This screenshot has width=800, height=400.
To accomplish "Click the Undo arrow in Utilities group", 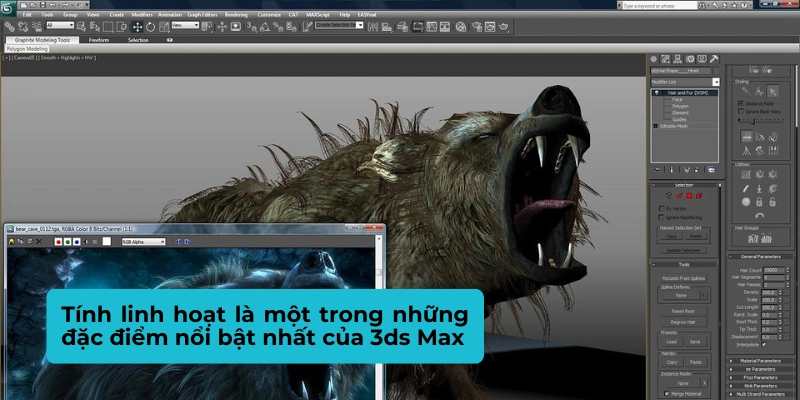I will pos(760,215).
